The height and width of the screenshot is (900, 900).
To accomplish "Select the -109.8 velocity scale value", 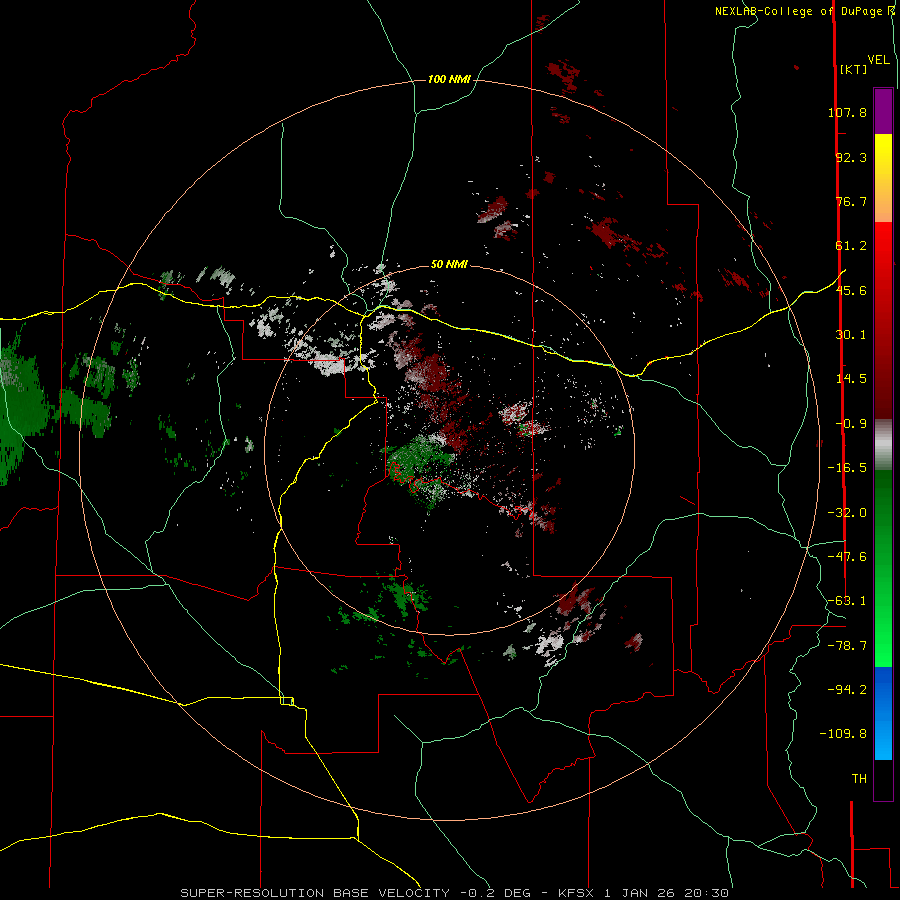I will point(844,734).
